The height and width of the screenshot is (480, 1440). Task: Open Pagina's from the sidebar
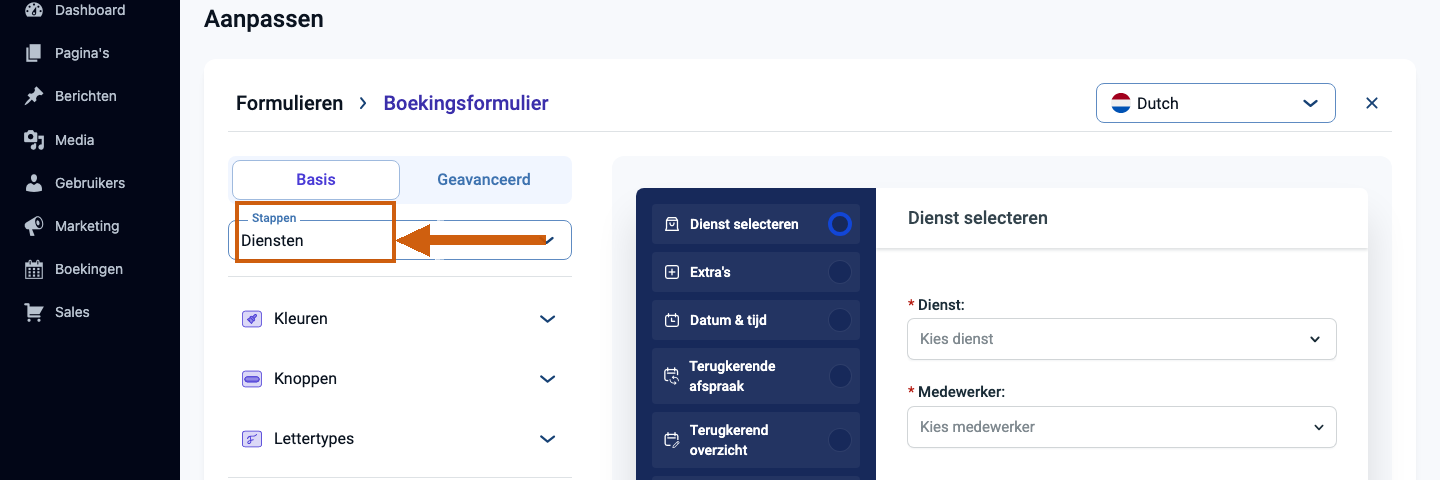(82, 53)
